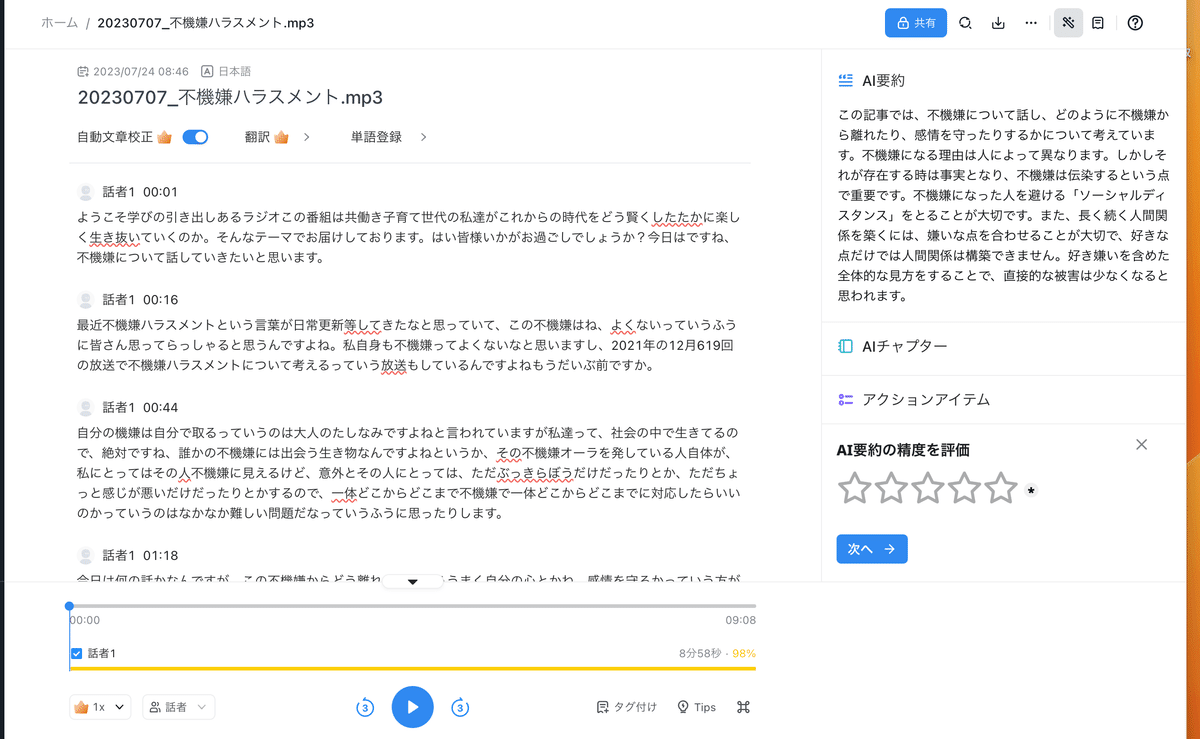Click 話者1 avatar at 00:44

tap(86, 408)
